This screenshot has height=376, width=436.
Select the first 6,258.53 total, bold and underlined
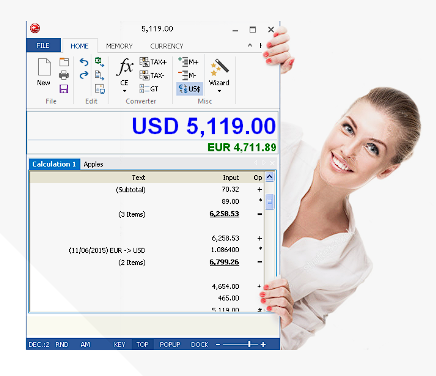tap(224, 214)
